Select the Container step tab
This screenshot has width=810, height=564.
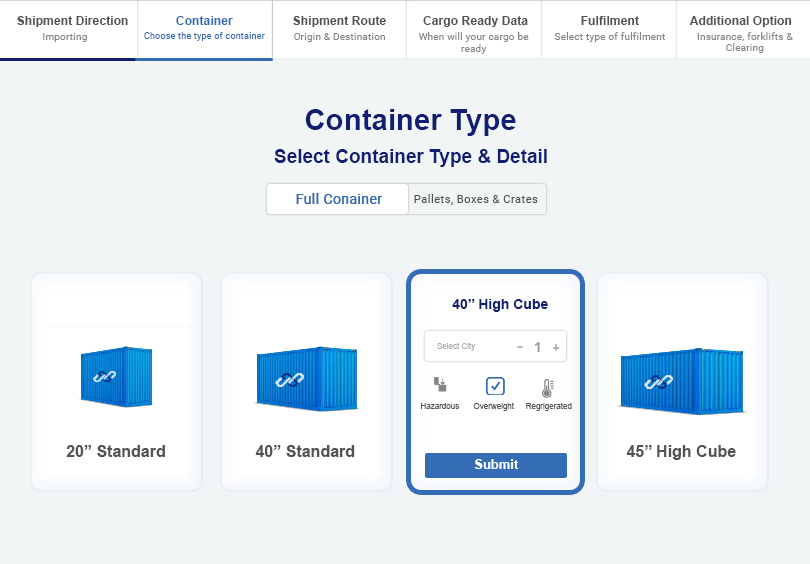point(204,29)
